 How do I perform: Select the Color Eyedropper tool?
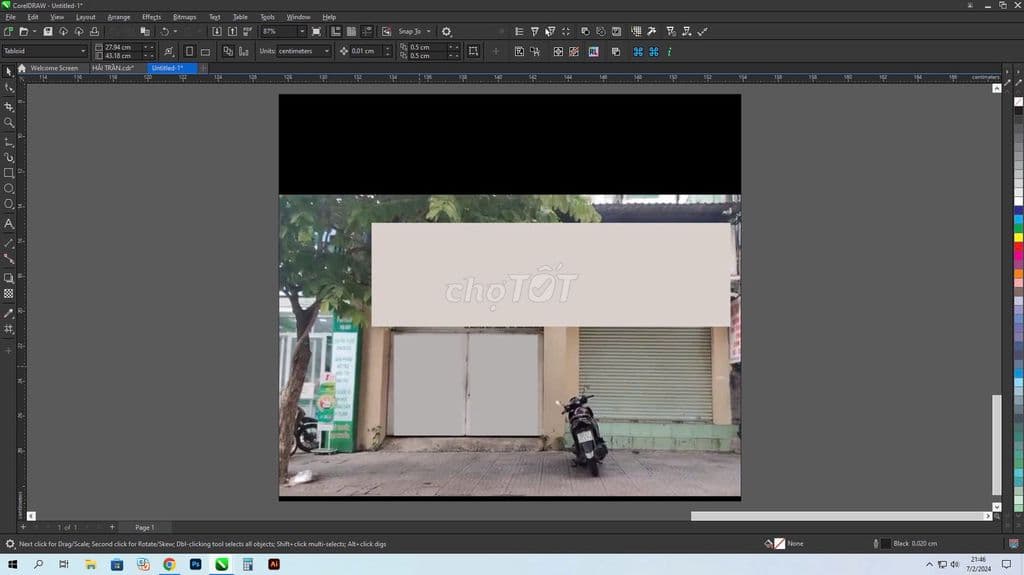[x=8, y=314]
